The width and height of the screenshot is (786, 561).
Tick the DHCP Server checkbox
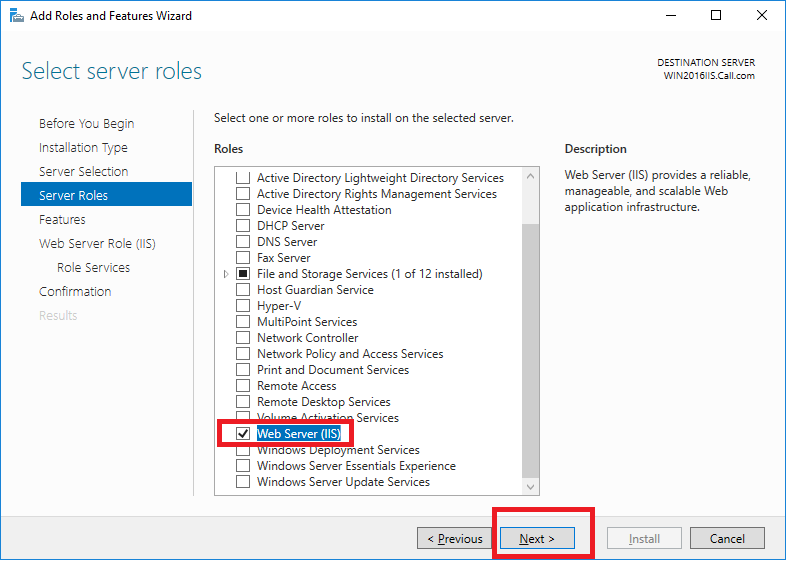[x=243, y=226]
